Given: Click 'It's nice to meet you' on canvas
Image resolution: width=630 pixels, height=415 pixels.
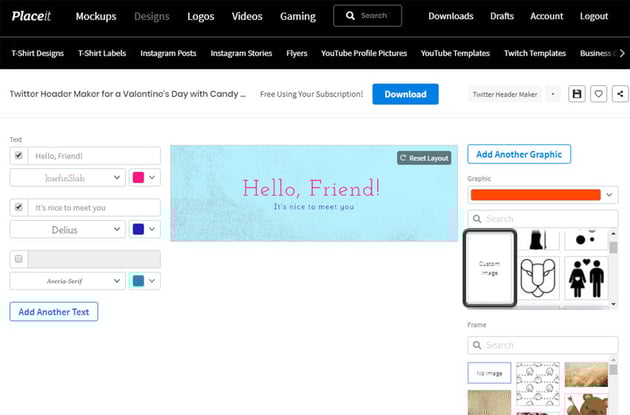Looking at the screenshot, I should pos(314,206).
